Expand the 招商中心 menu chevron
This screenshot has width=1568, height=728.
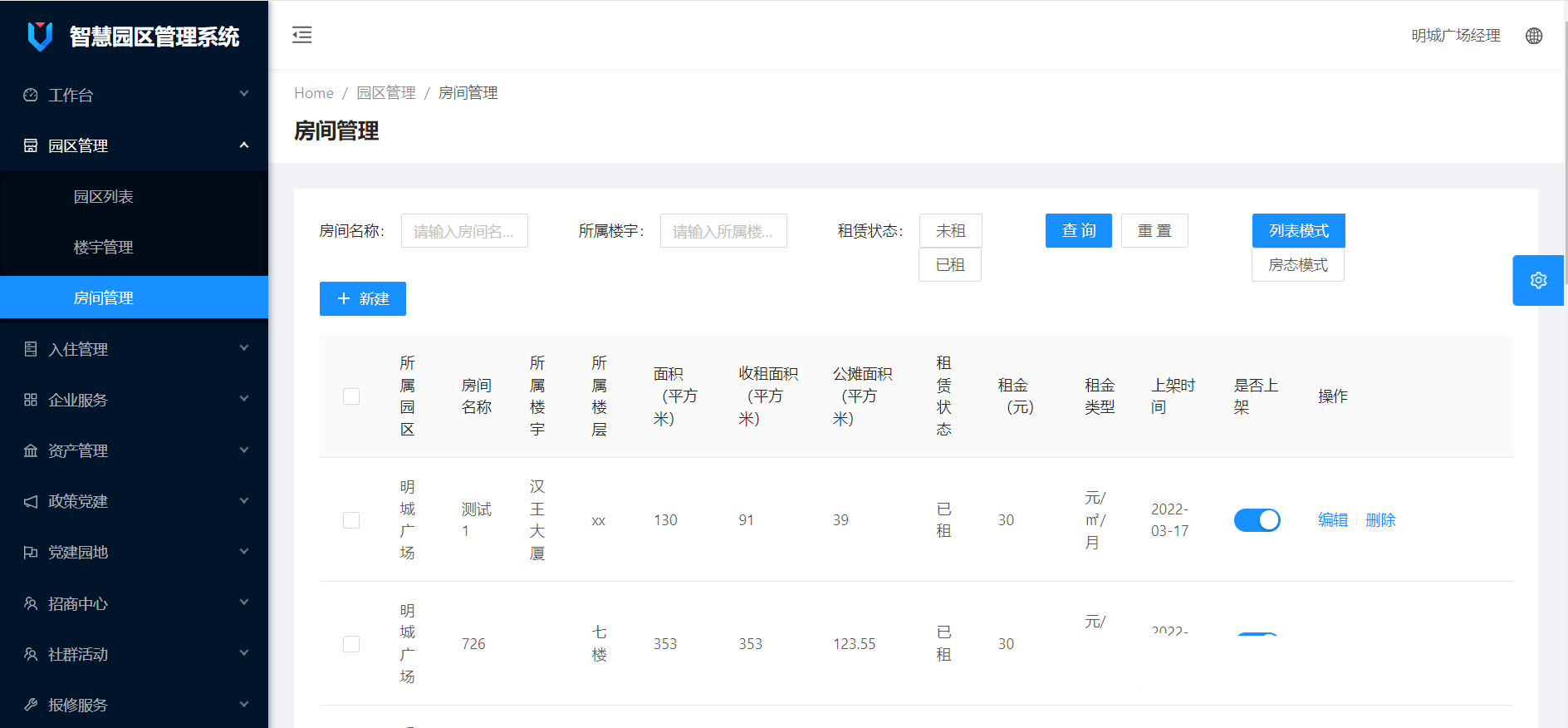pos(244,603)
